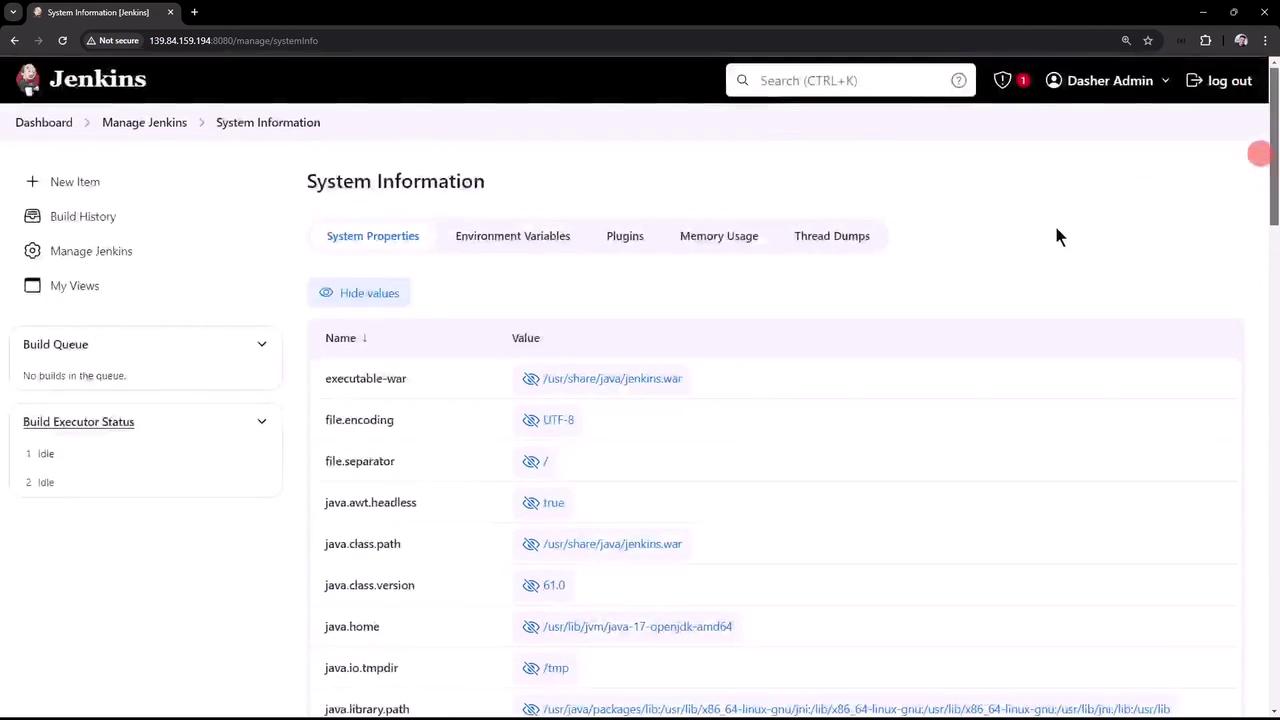Viewport: 1280px width, 720px height.
Task: Open the security warnings shield icon
Action: 1002,80
